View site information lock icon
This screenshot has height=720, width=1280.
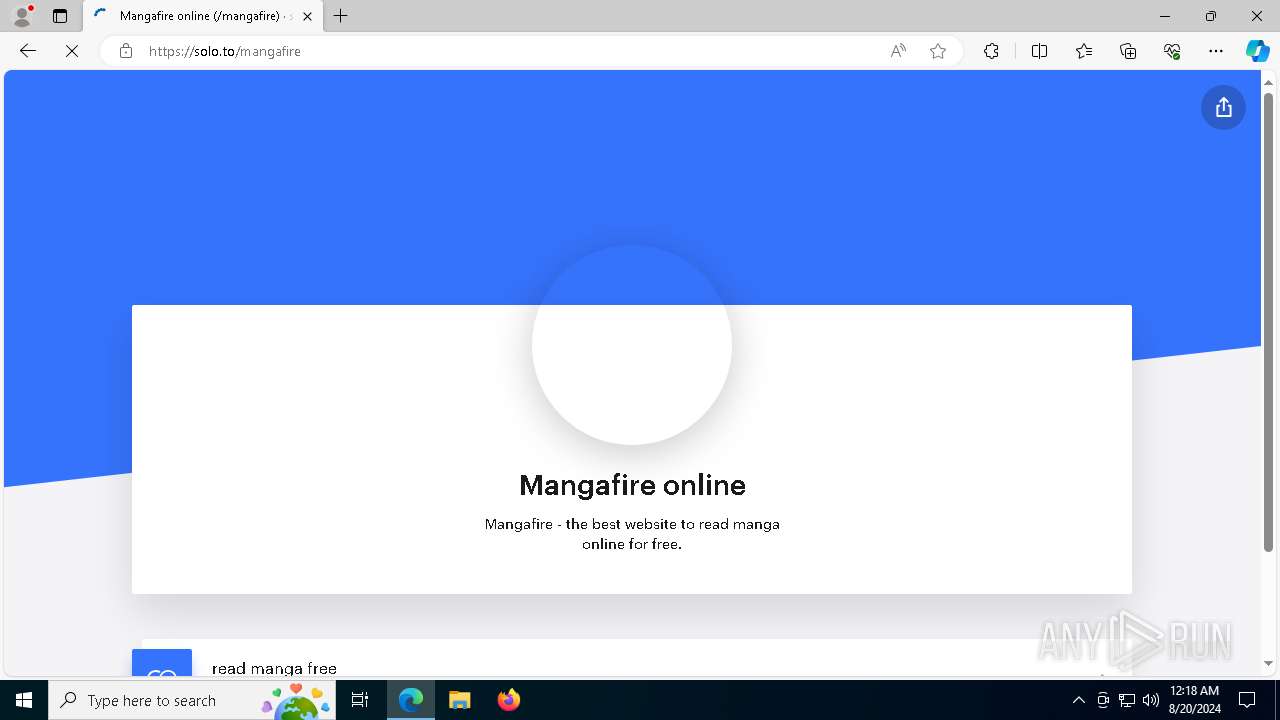coord(126,51)
